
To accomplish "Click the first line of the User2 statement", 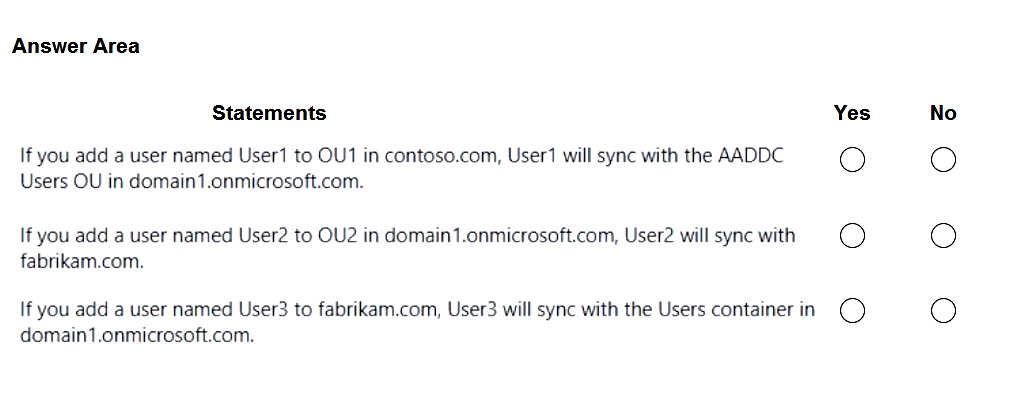I will [407, 236].
